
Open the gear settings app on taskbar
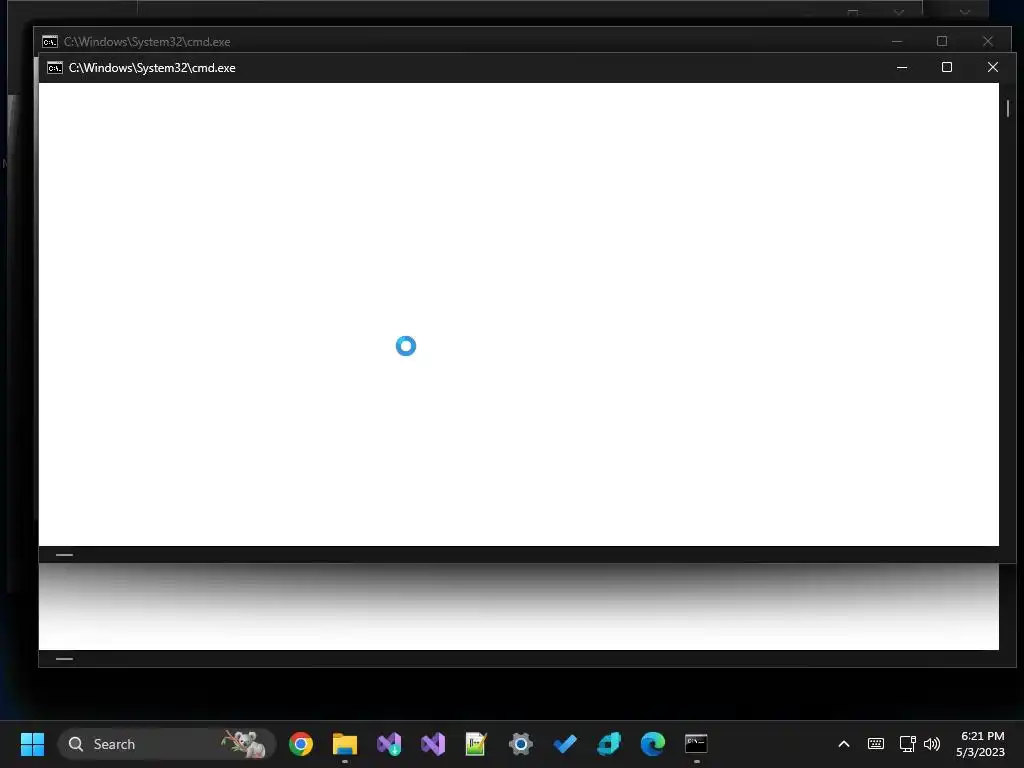(520, 744)
